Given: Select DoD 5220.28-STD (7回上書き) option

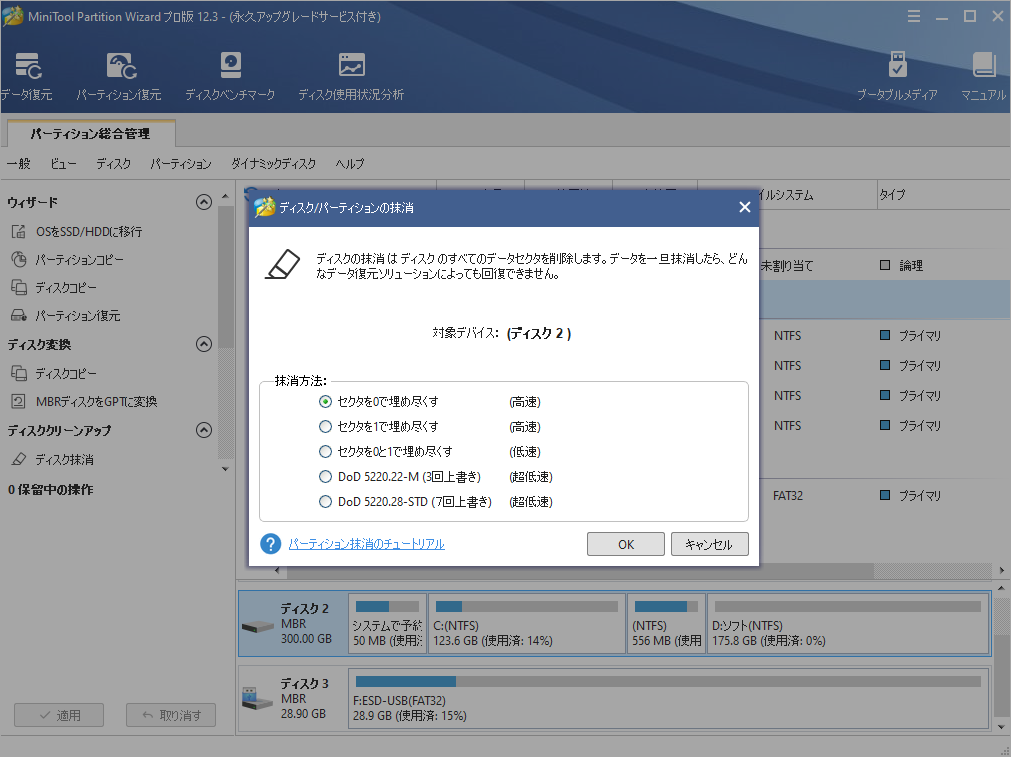Looking at the screenshot, I should click(326, 502).
